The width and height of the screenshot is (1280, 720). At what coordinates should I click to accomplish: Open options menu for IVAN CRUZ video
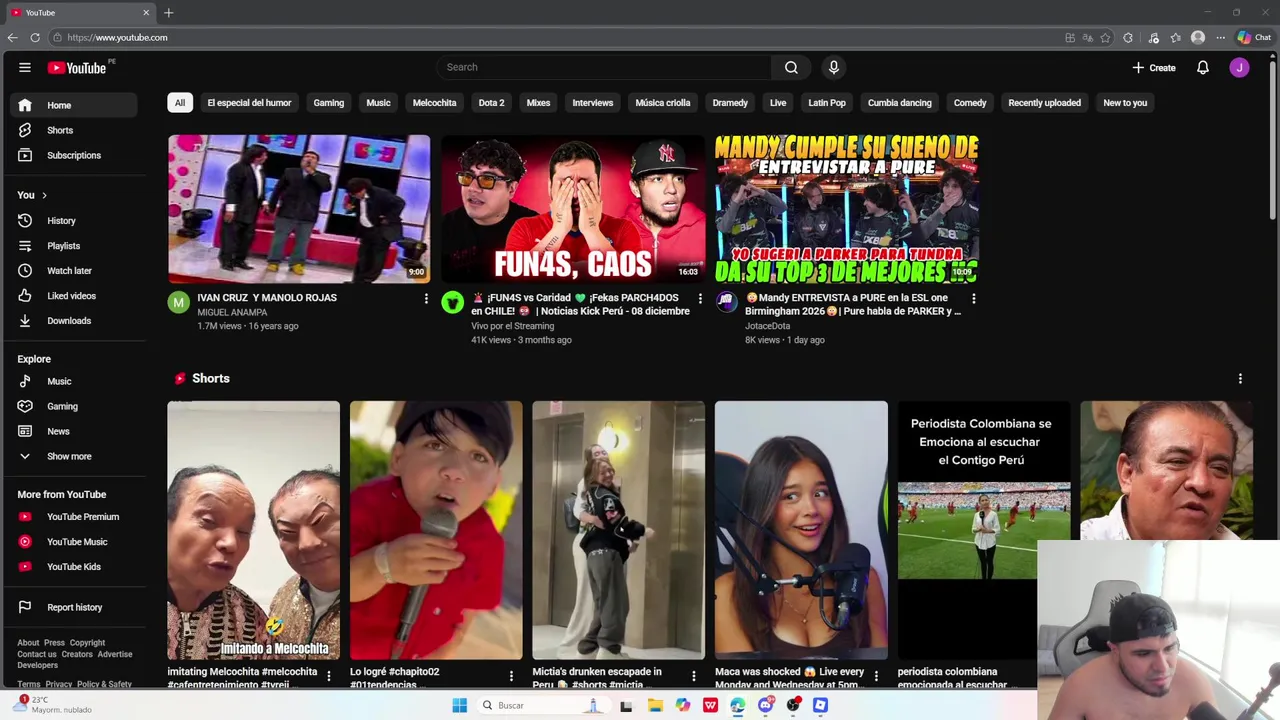point(426,299)
